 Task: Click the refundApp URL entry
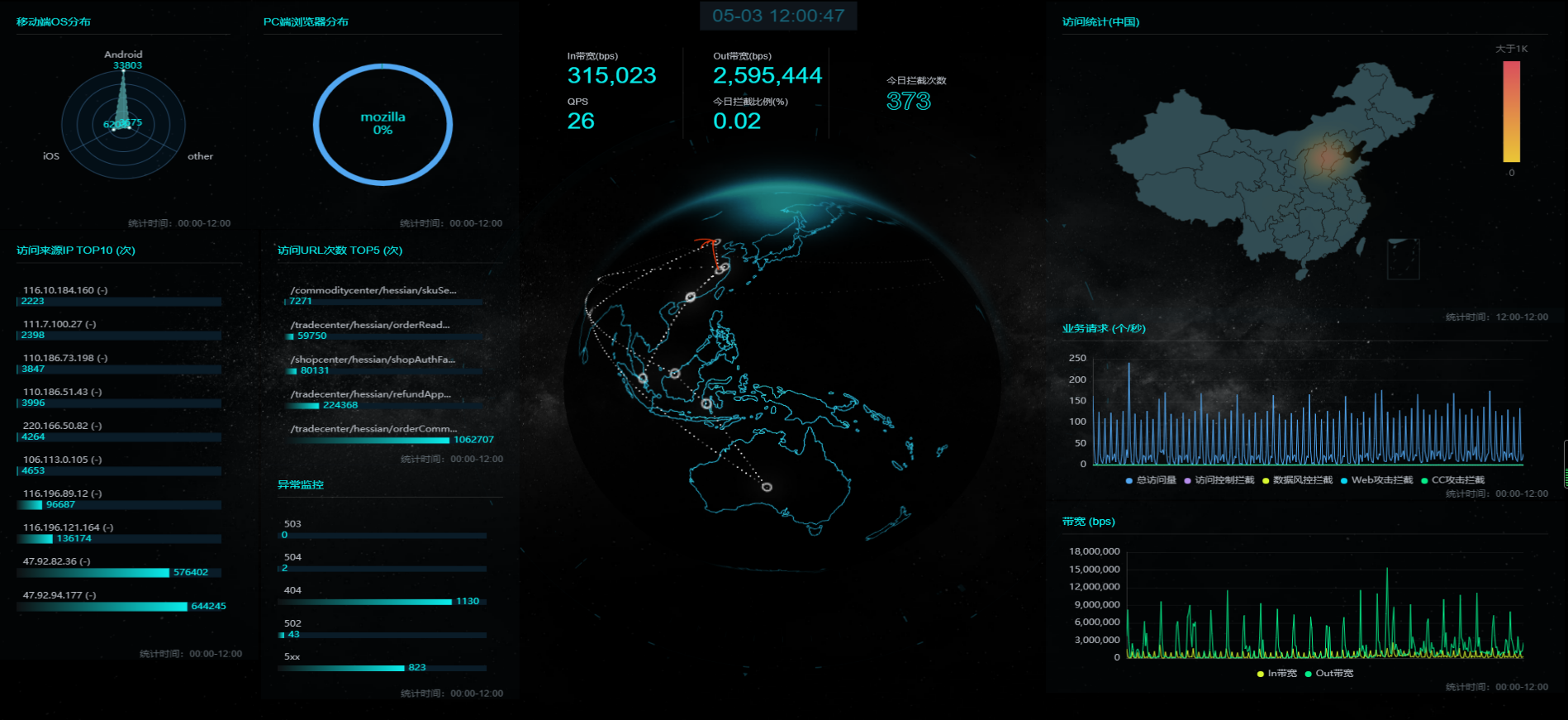click(x=370, y=394)
